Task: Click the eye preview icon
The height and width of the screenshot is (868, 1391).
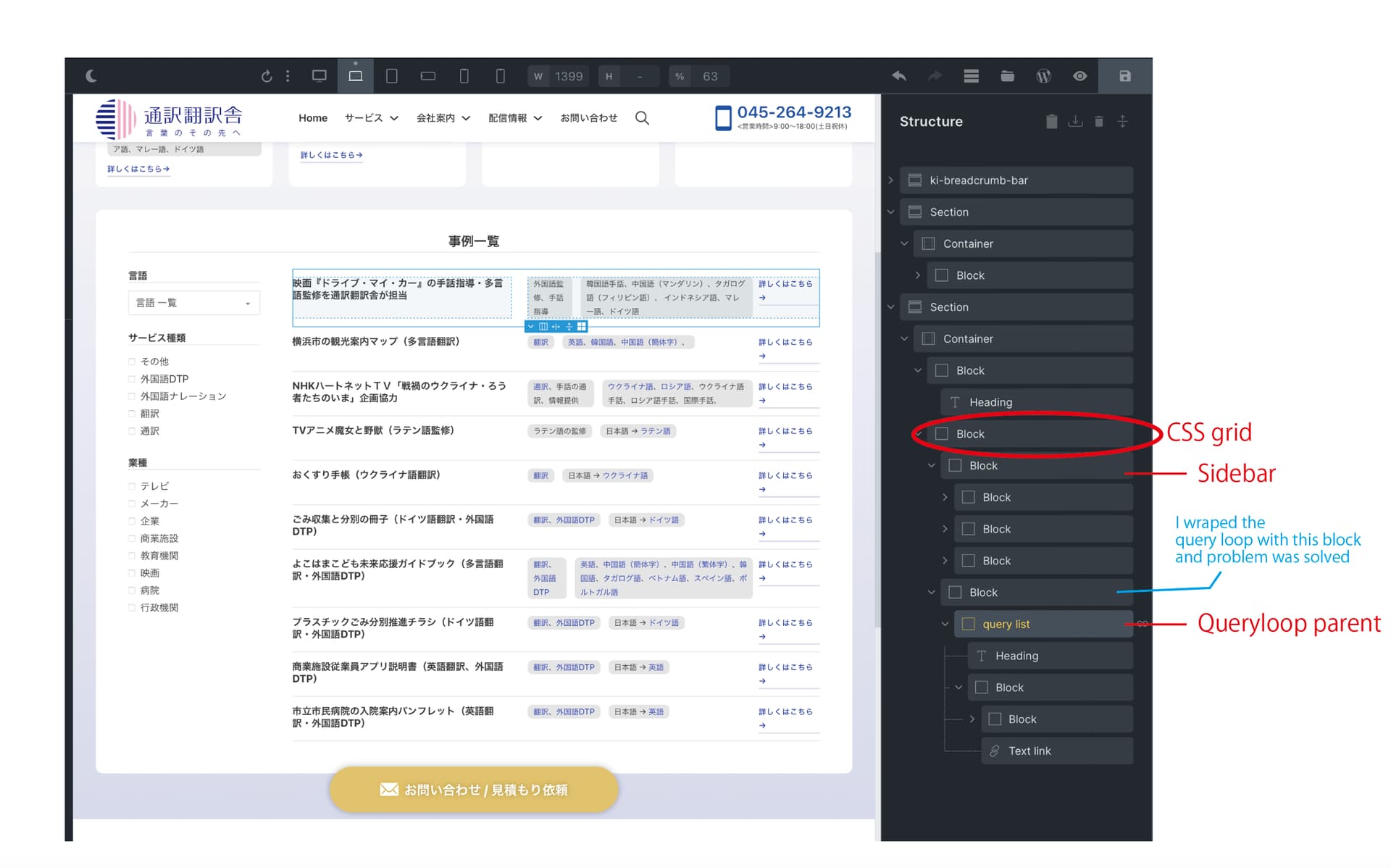Action: pyautogui.click(x=1079, y=76)
